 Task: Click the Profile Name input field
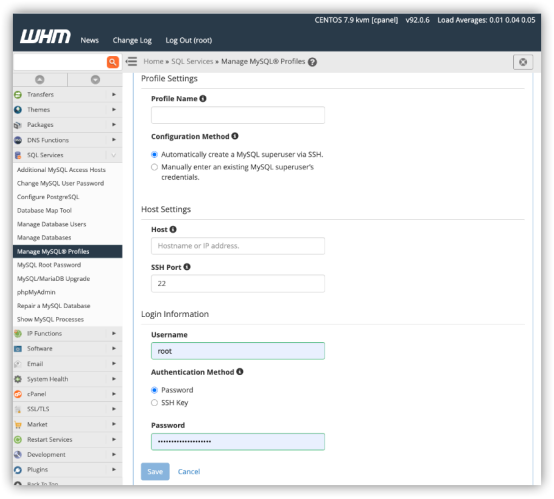coord(238,115)
